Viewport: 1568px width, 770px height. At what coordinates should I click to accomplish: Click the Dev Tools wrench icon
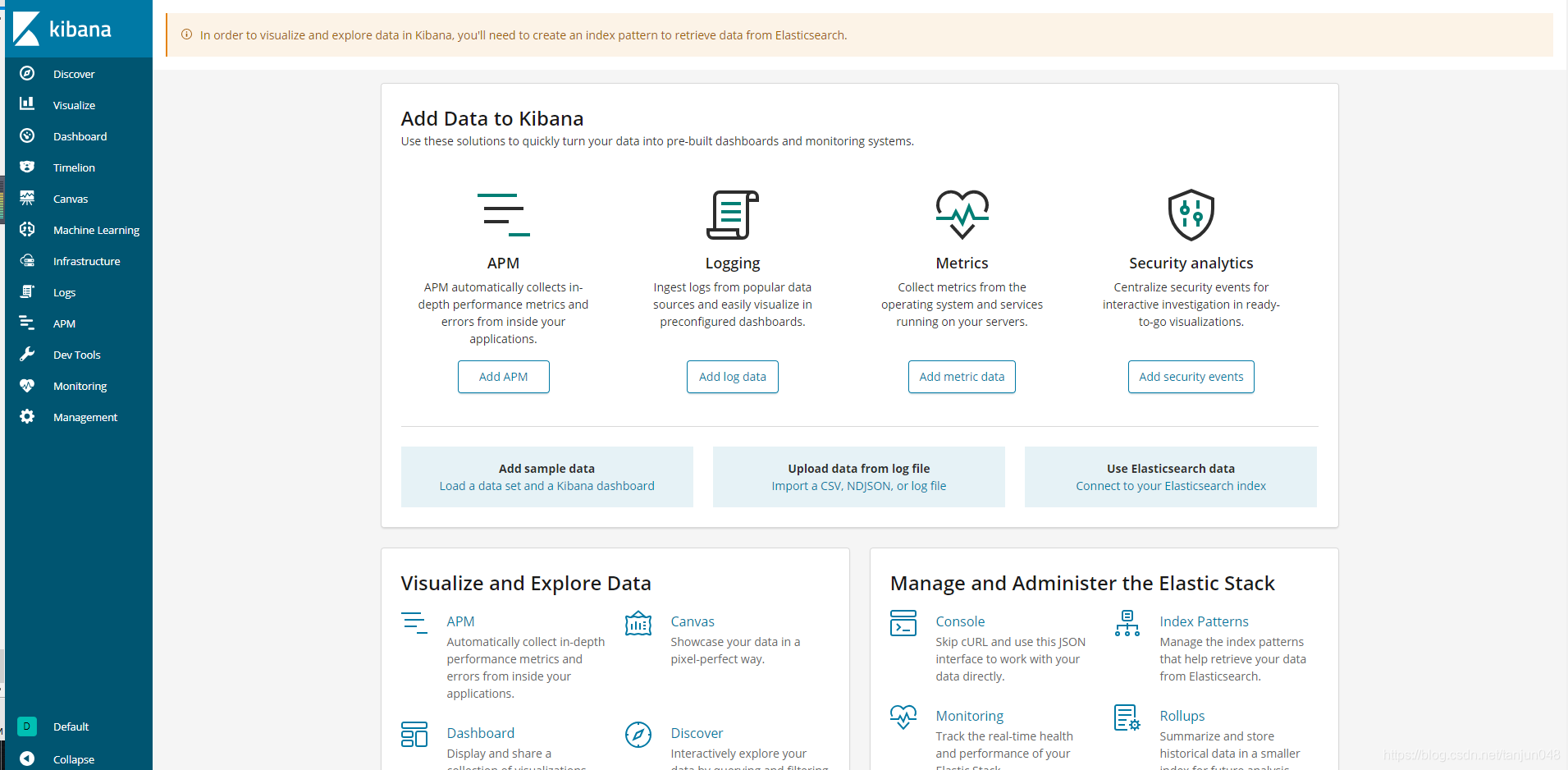tap(27, 354)
